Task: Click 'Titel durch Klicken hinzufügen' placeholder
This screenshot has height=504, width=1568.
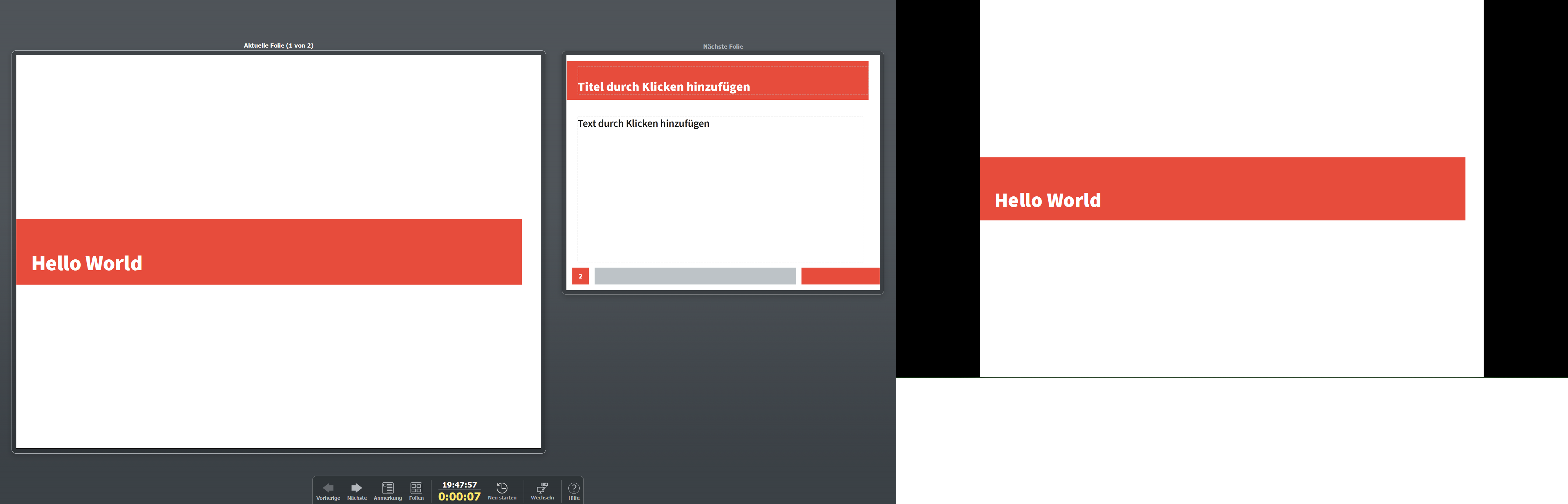Action: click(664, 87)
